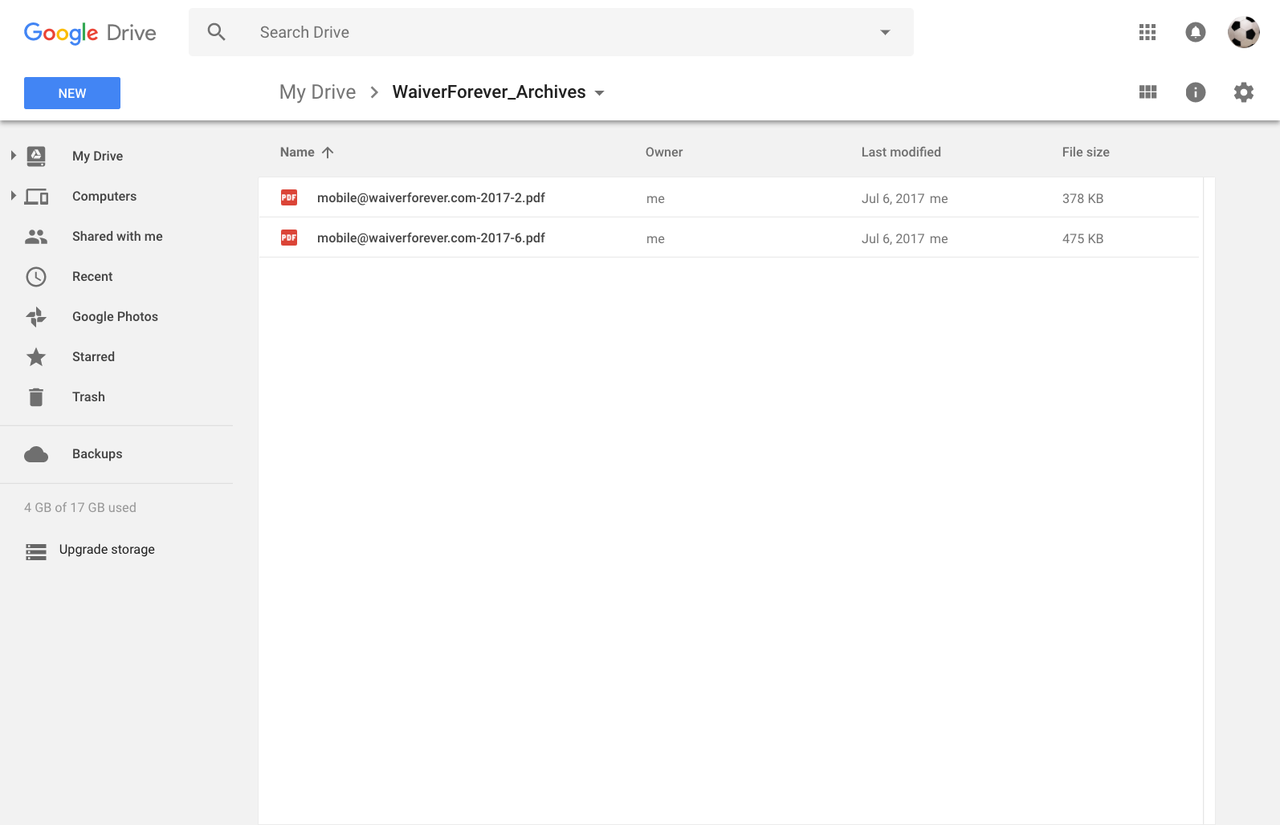Image resolution: width=1280 pixels, height=825 pixels.
Task: Click the Google Photos pinwheel icon
Action: click(36, 317)
